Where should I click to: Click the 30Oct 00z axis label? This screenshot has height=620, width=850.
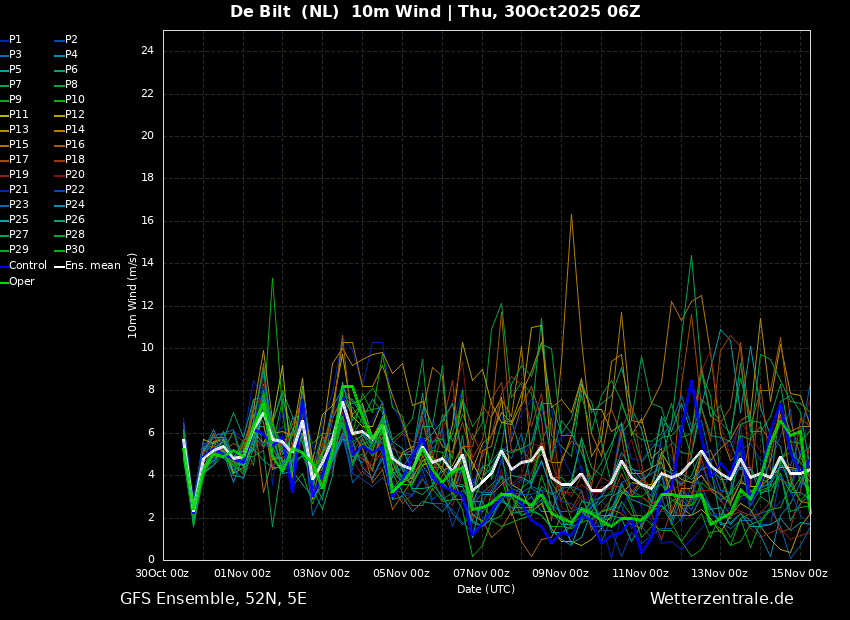coord(162,574)
